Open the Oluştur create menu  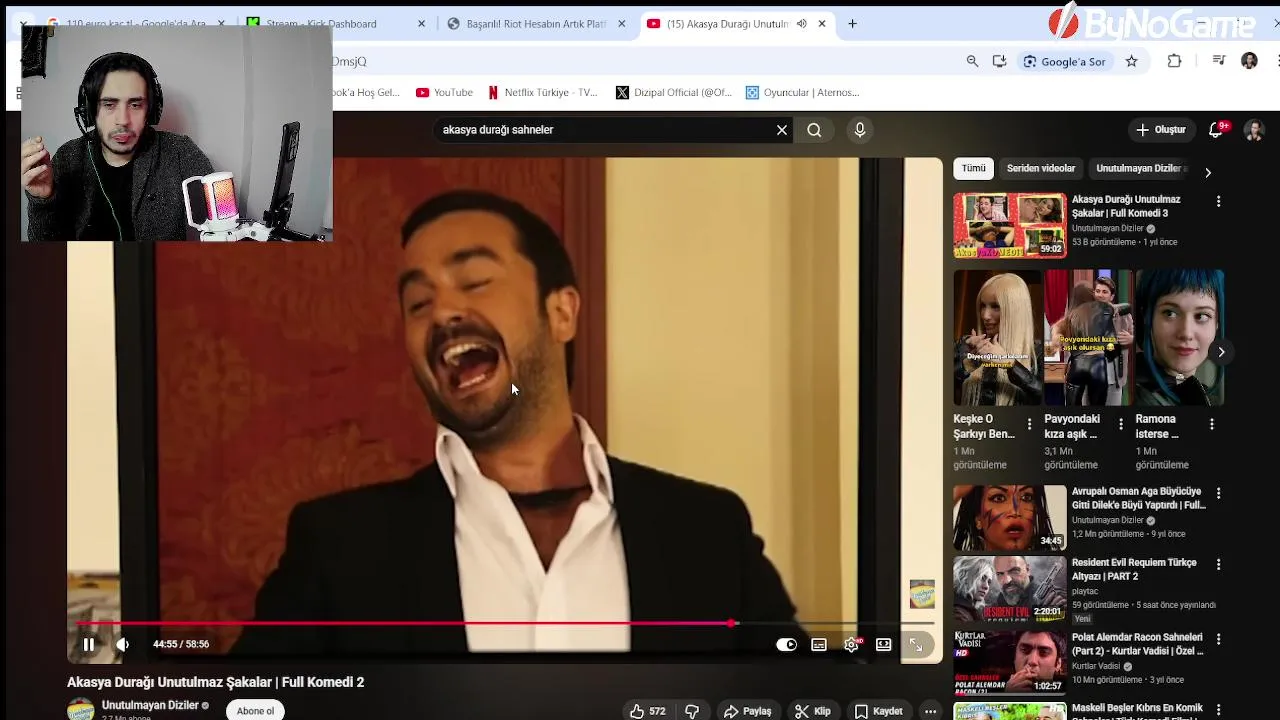(x=1161, y=130)
